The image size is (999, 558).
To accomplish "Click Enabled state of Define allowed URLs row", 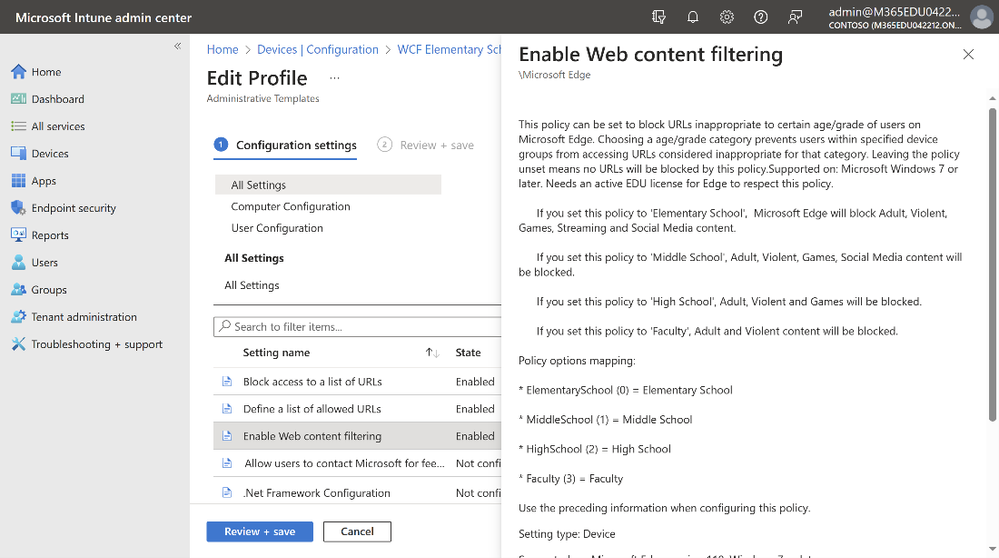I will click(x=475, y=409).
